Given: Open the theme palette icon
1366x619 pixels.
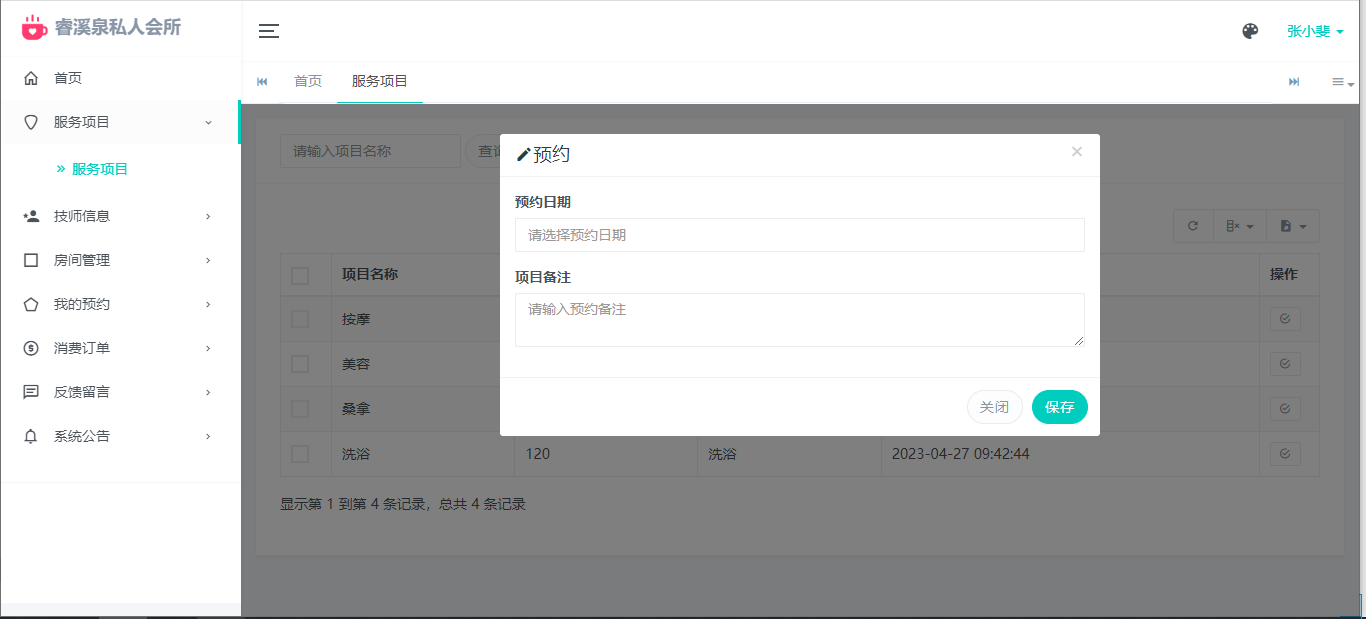Looking at the screenshot, I should tap(1250, 31).
